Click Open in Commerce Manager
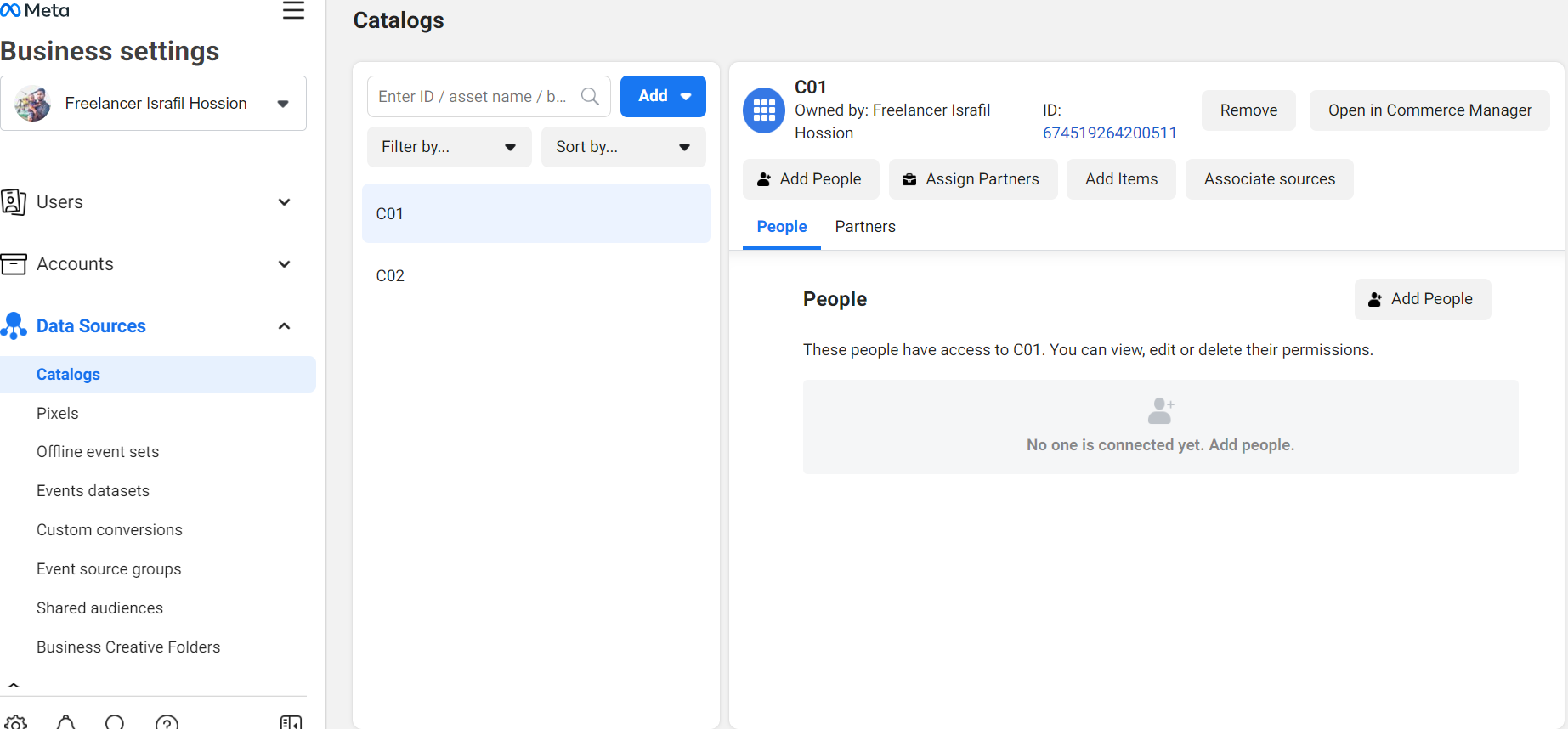This screenshot has width=1568, height=729. coord(1429,110)
